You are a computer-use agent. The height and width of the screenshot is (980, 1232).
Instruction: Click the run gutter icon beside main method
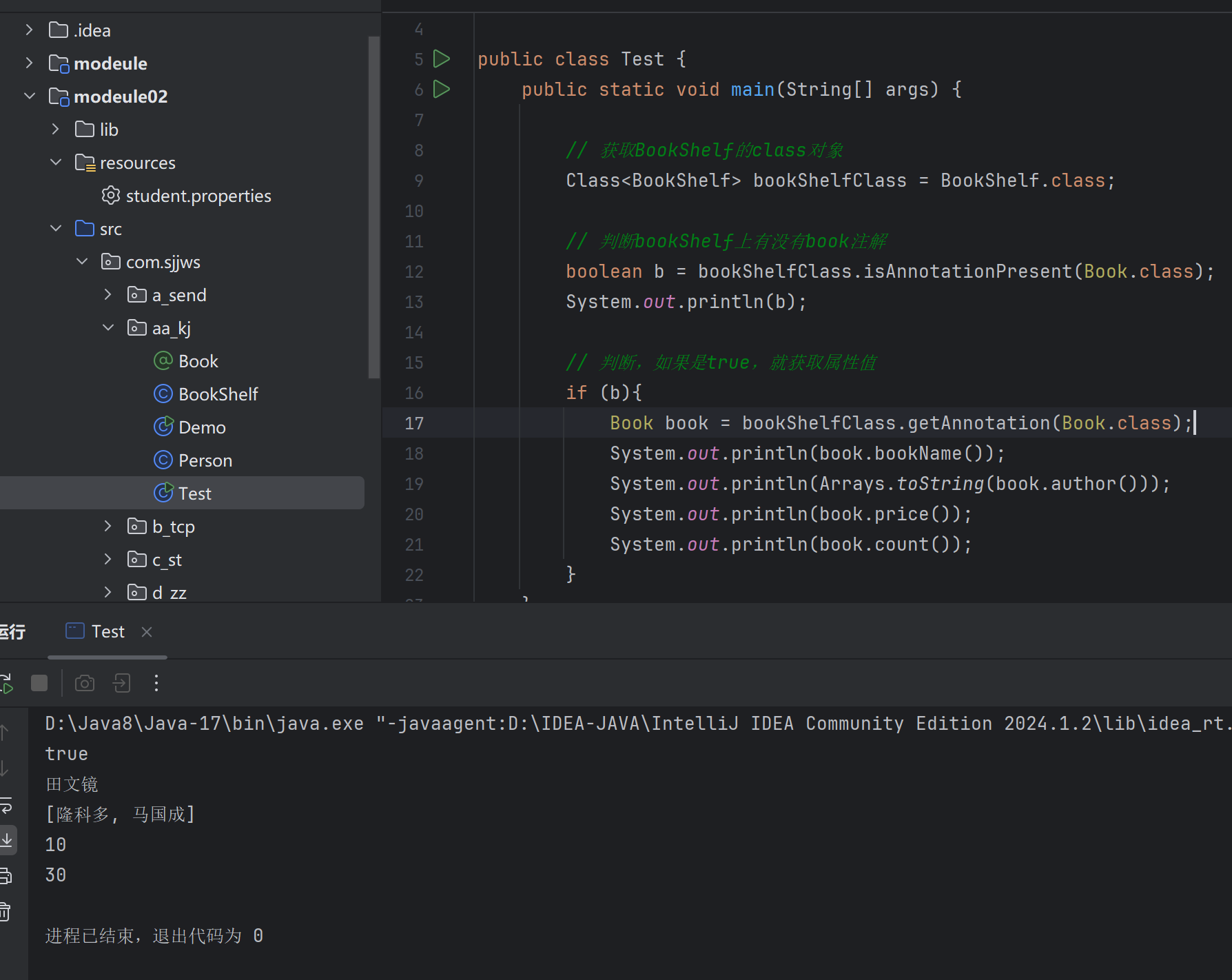442,90
